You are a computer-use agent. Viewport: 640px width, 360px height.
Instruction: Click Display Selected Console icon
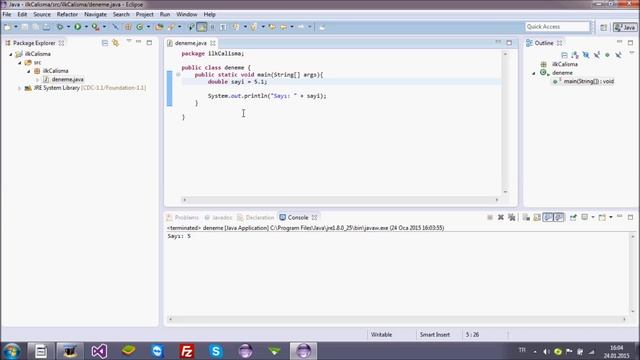coord(585,218)
